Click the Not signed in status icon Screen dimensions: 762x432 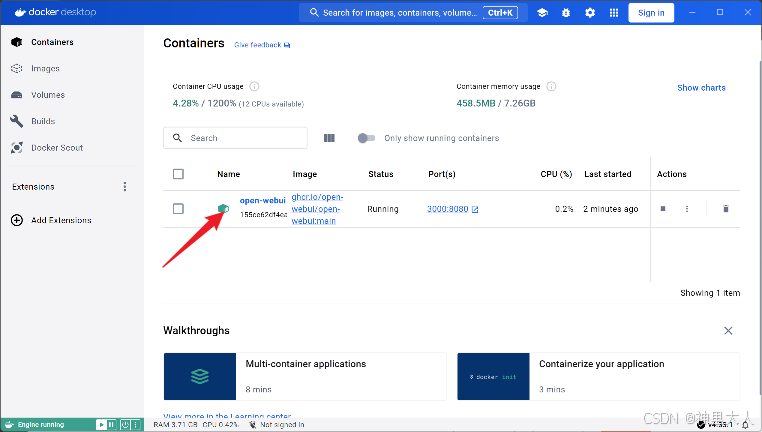(253, 425)
